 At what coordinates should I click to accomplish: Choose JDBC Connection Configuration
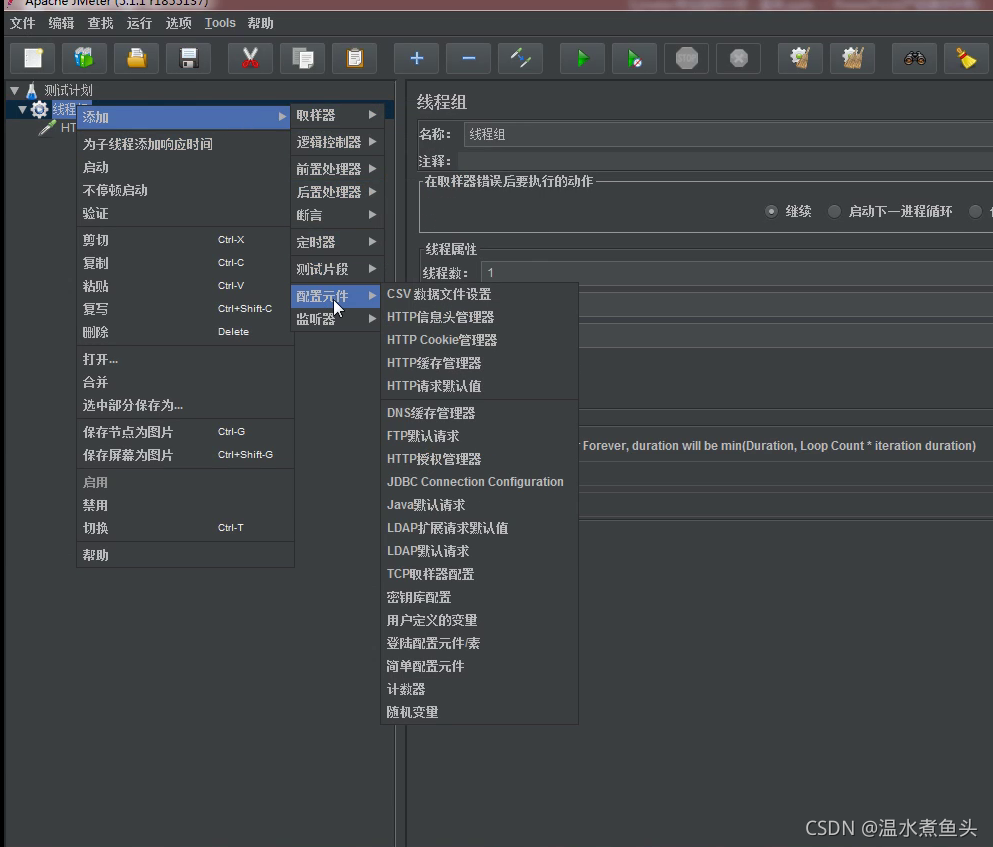coord(479,481)
